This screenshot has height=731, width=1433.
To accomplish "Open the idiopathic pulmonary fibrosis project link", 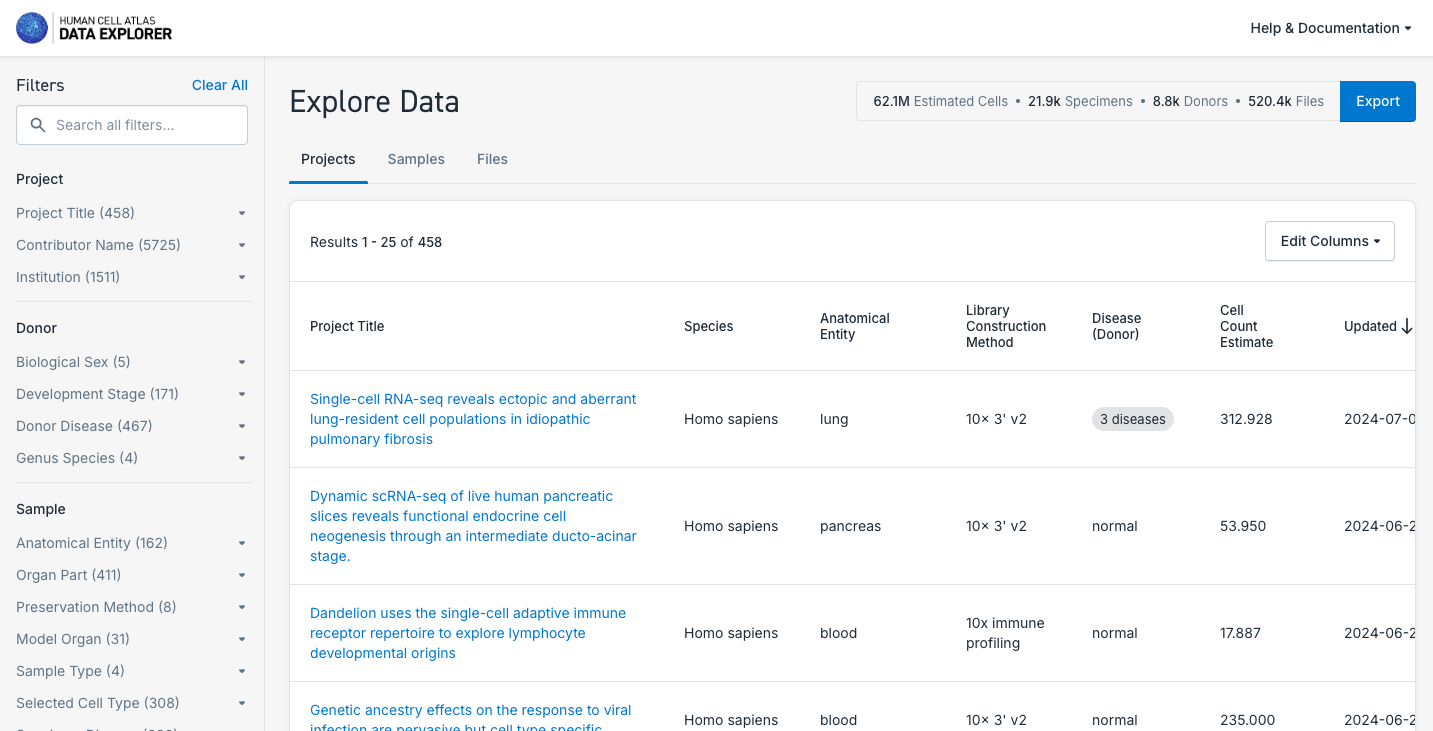I will coord(473,419).
